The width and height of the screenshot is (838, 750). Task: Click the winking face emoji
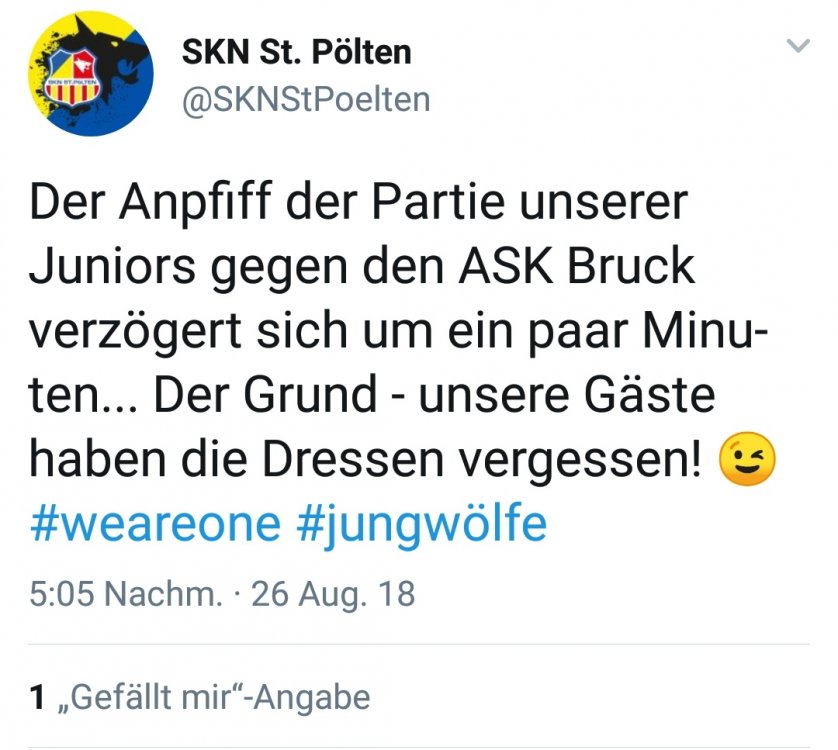click(x=747, y=459)
